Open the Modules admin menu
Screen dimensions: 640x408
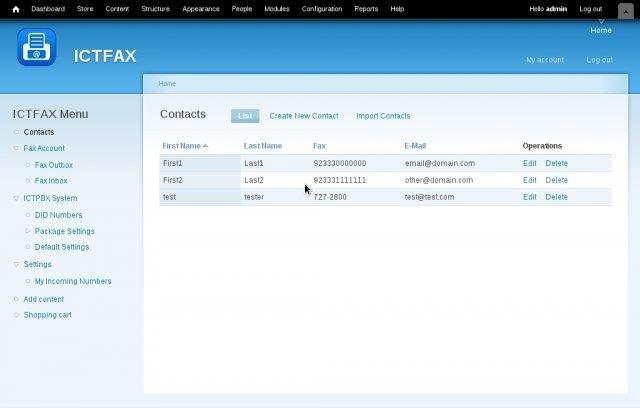coord(277,9)
